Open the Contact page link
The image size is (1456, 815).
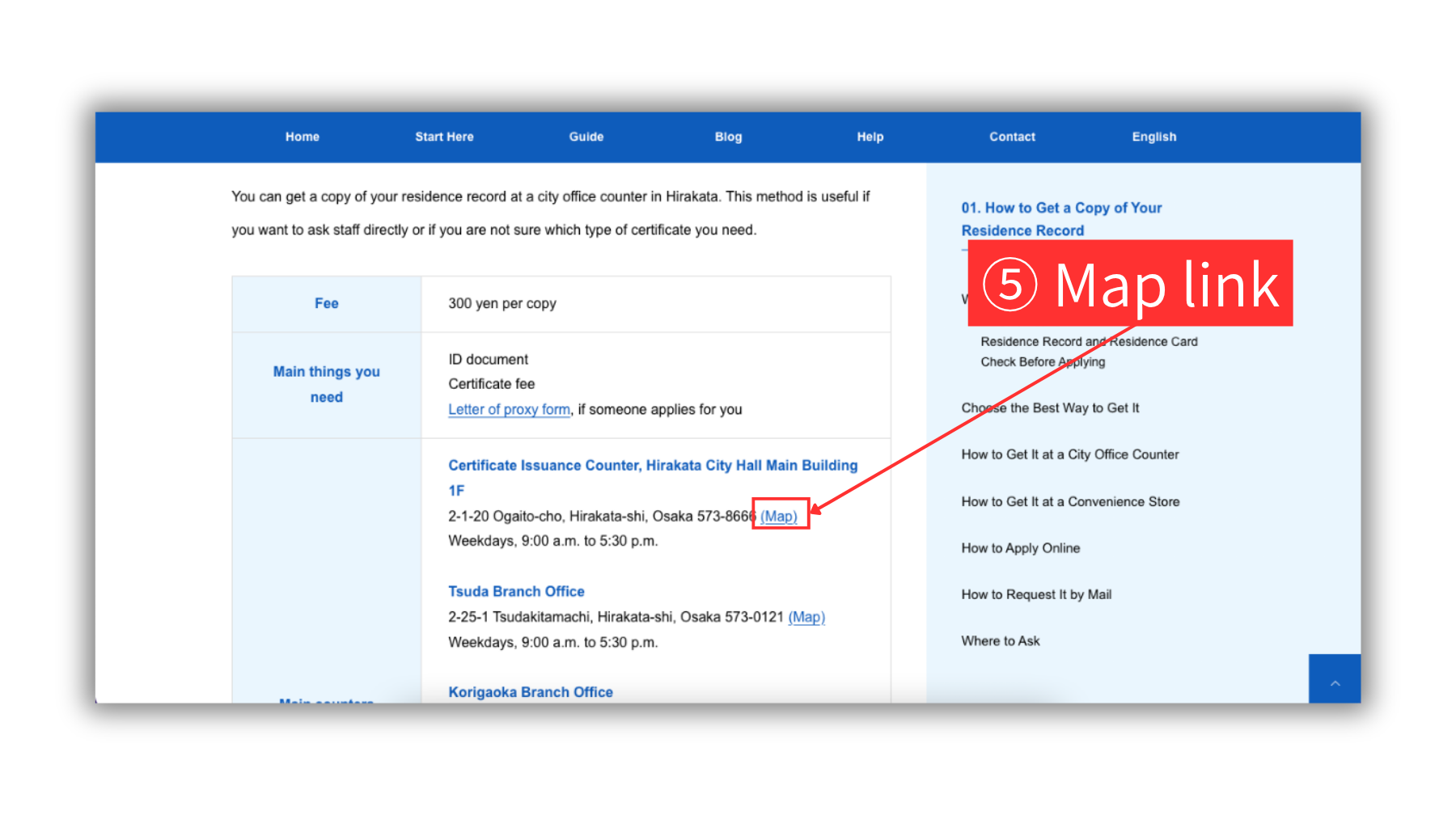(x=1012, y=137)
